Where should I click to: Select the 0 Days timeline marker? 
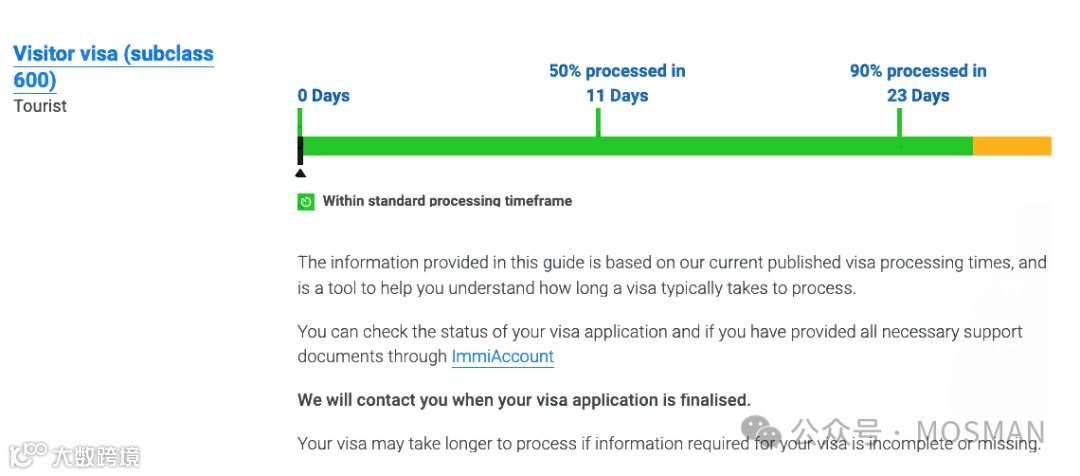324,96
